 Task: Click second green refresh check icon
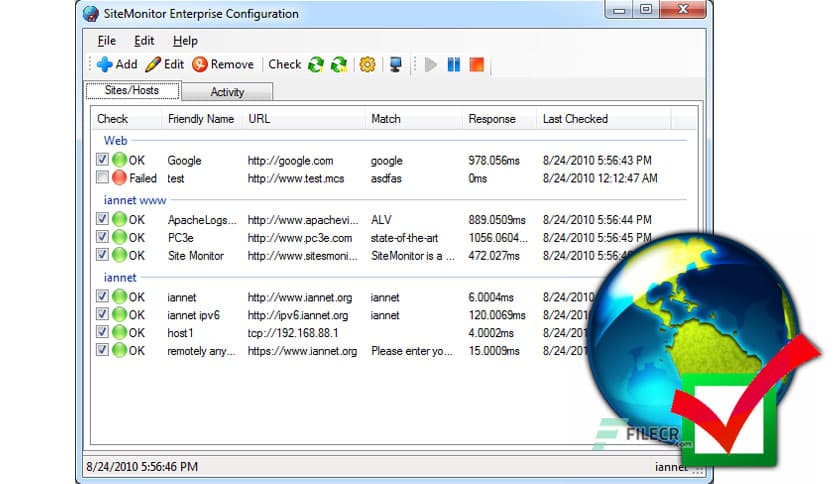coord(339,64)
